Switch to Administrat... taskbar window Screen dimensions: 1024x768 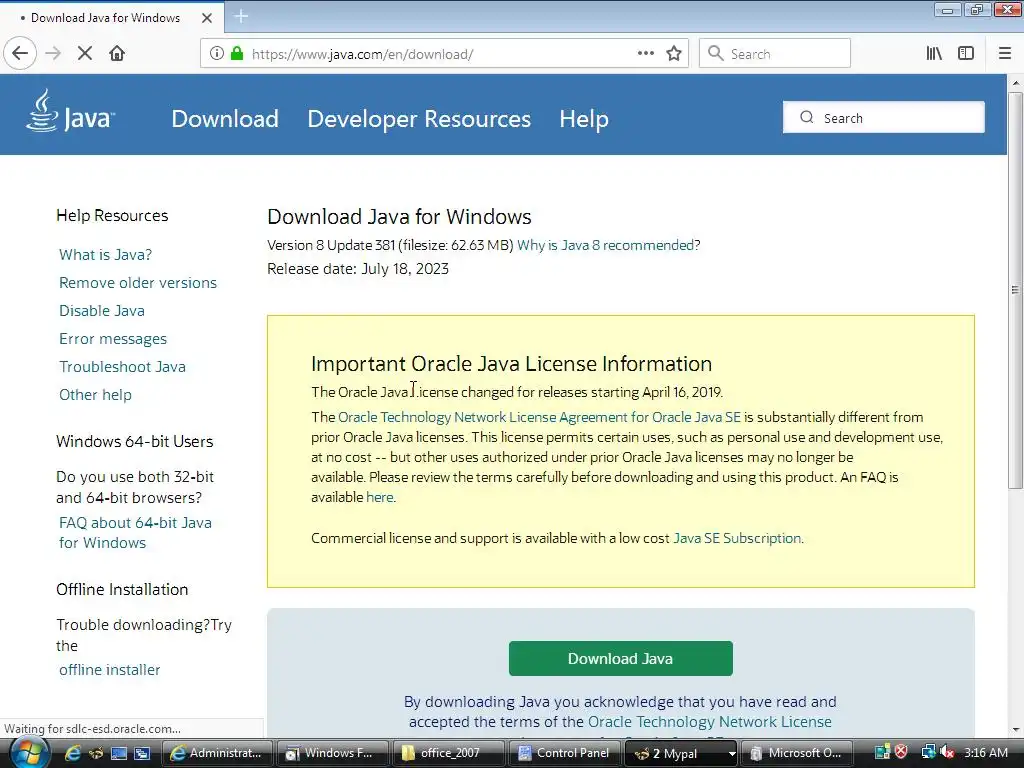tap(217, 753)
